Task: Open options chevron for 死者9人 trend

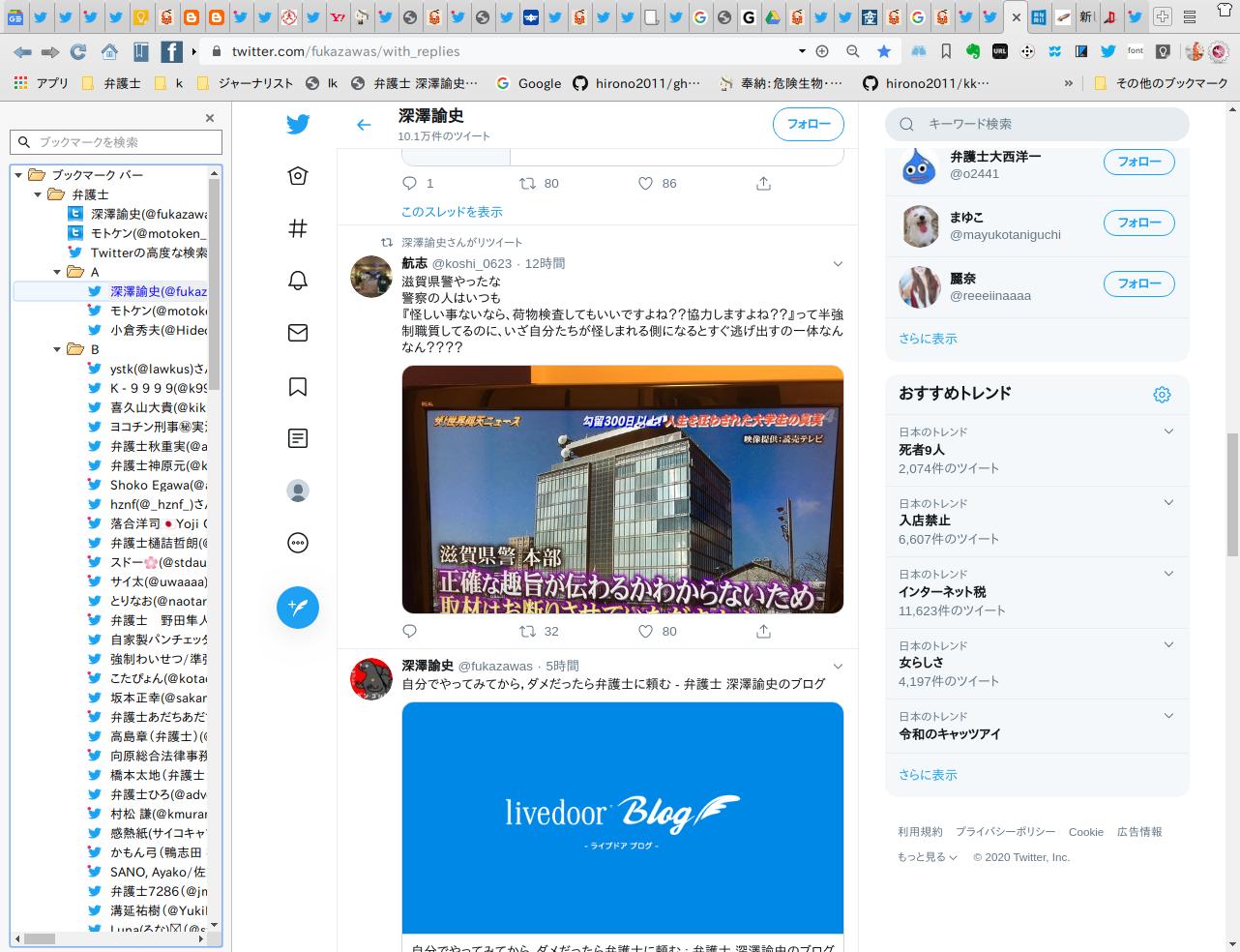Action: click(x=1168, y=431)
